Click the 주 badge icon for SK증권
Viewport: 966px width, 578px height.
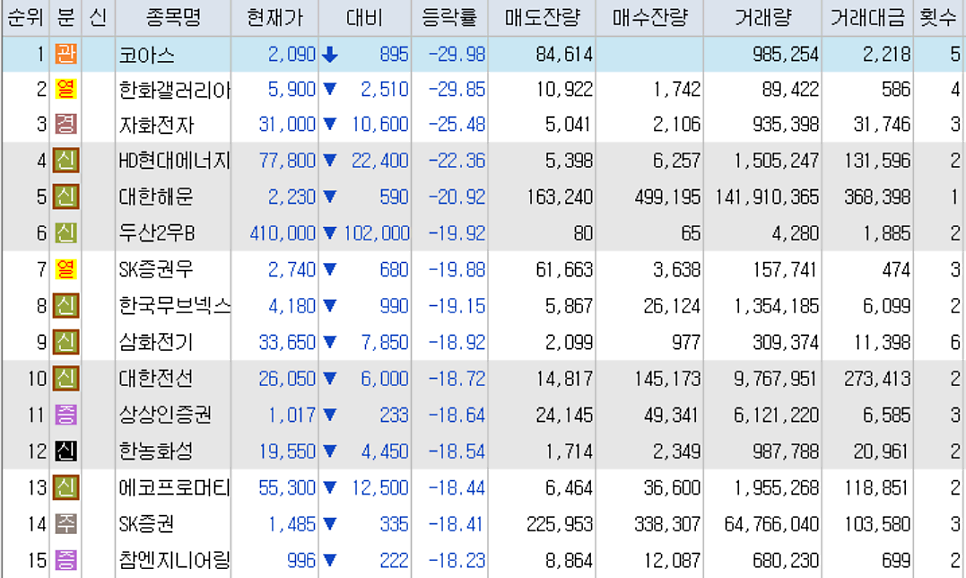click(66, 524)
